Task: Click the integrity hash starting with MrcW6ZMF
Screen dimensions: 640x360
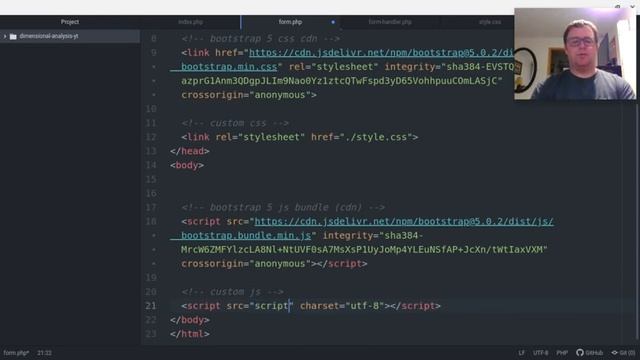Action: pyautogui.click(x=364, y=249)
